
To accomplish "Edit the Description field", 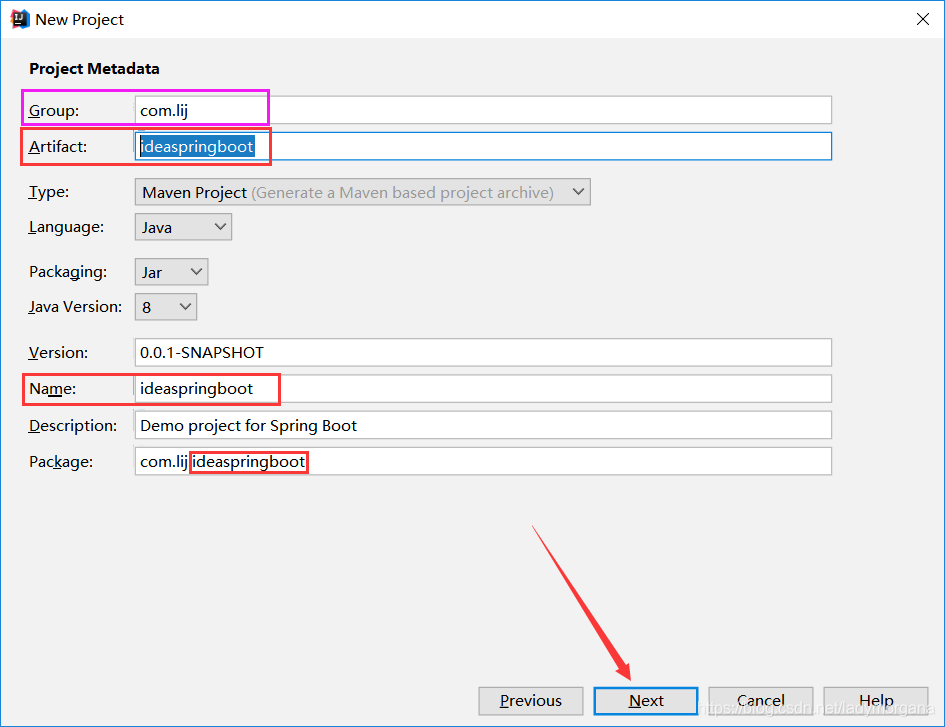I will tap(483, 426).
